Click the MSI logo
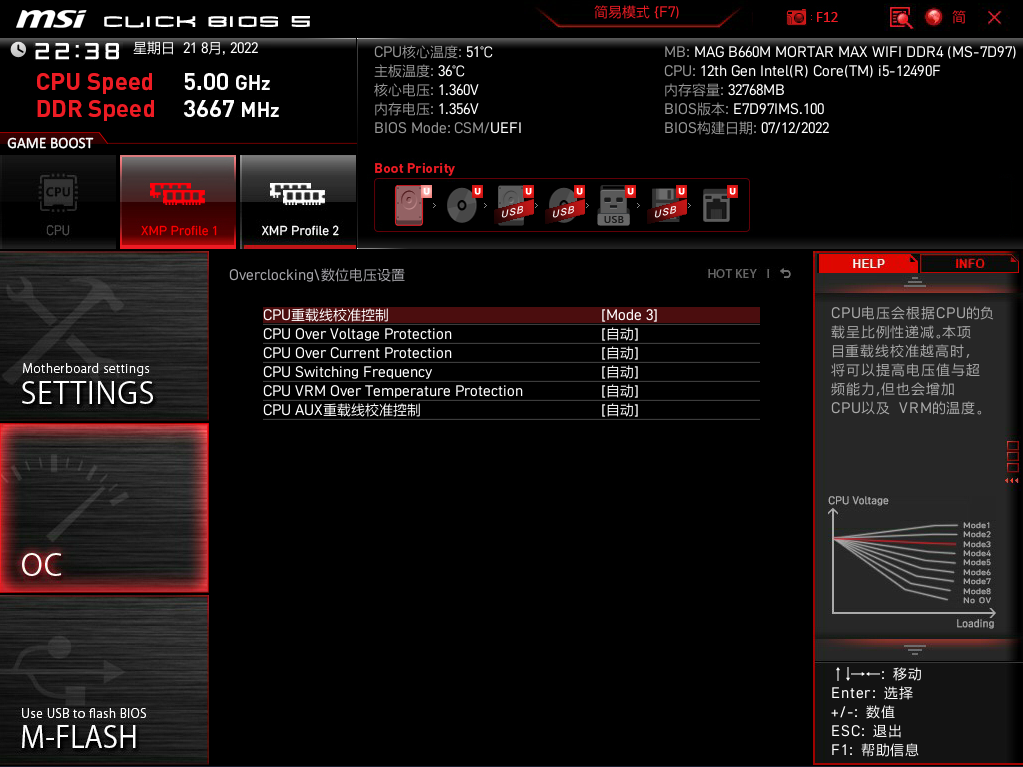The width and height of the screenshot is (1023, 767). (51, 19)
